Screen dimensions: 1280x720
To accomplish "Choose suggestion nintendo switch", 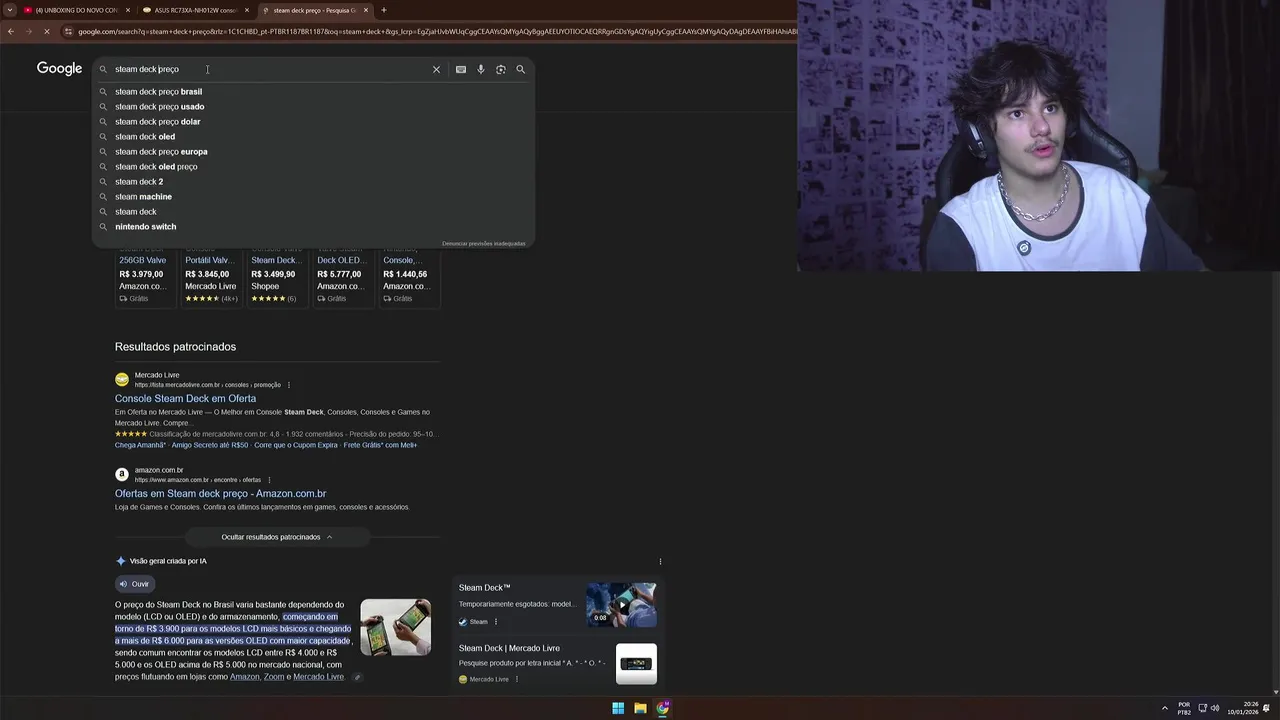I will 145,226.
